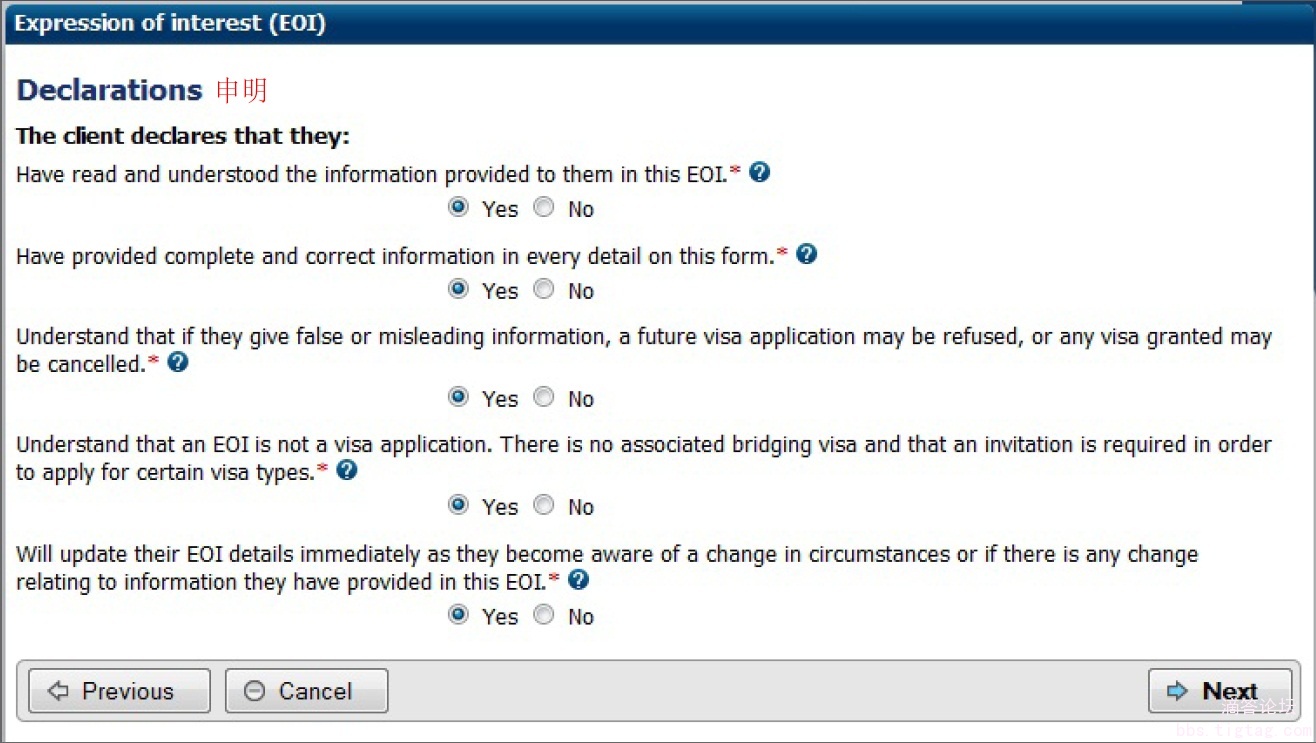Select Yes for 'Will update their EOI details'
This screenshot has width=1316, height=743.
pos(459,615)
